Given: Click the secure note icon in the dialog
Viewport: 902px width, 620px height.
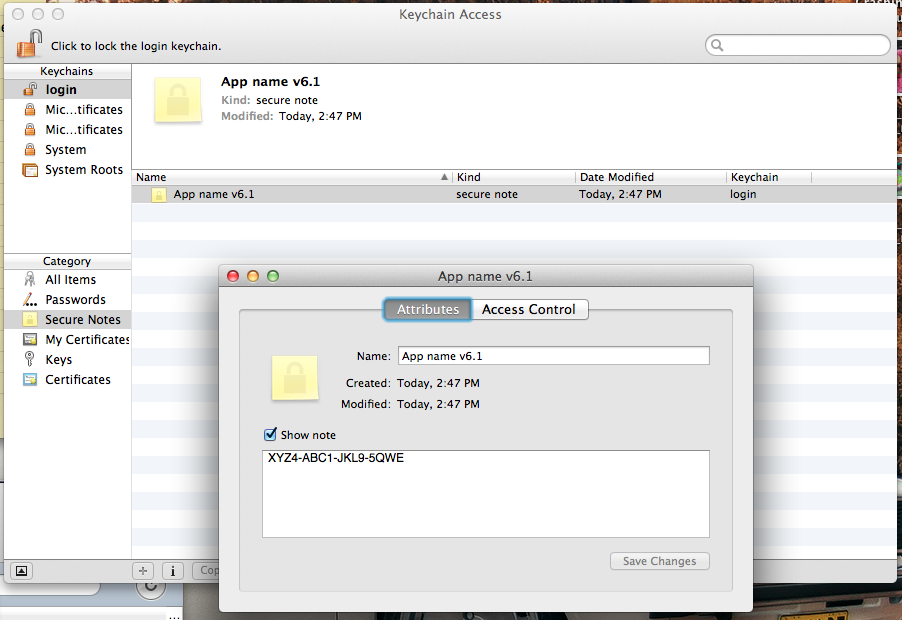Looking at the screenshot, I should click(295, 378).
